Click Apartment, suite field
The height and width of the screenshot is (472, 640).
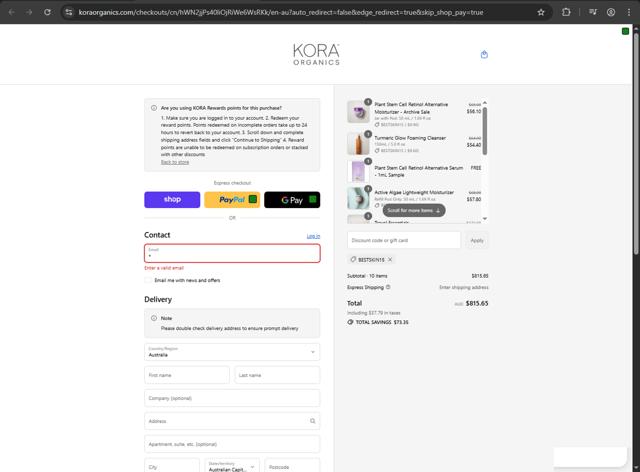coord(232,444)
